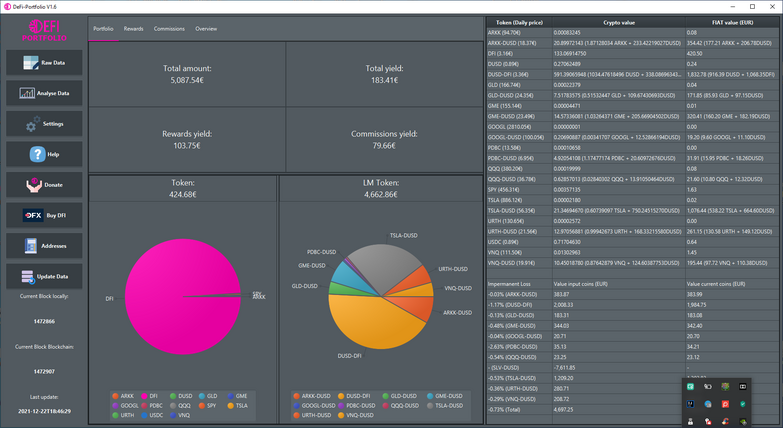The width and height of the screenshot is (783, 428).
Task: Click the NVIDIA icon in system tray
Action: pos(743,421)
